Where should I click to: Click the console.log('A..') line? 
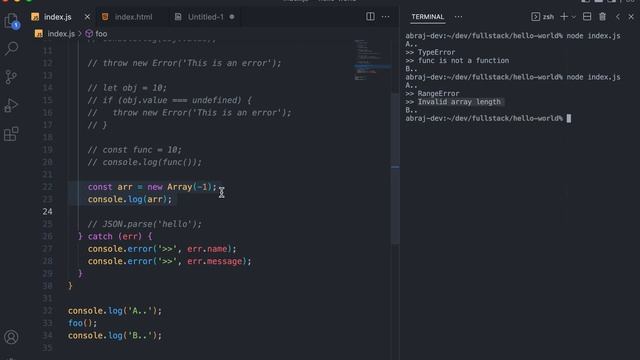pos(115,311)
